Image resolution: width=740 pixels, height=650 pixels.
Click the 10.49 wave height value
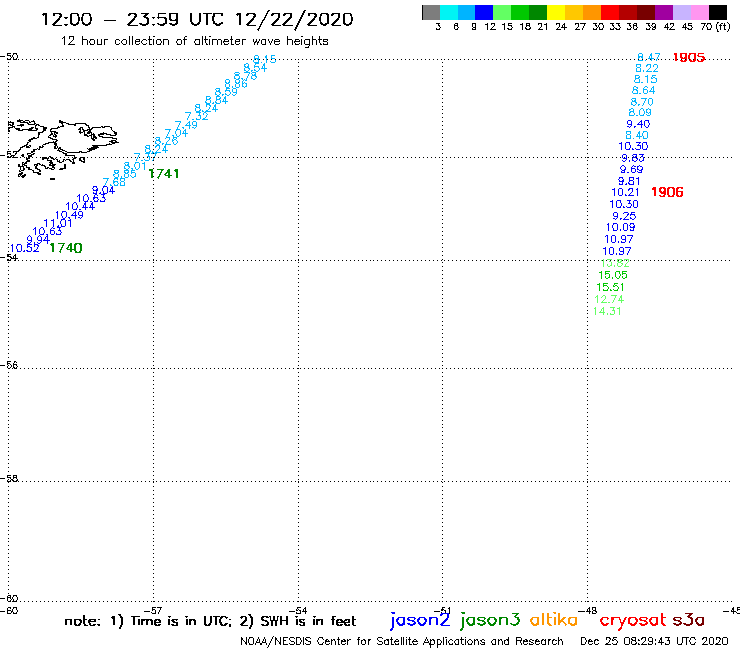[69, 215]
